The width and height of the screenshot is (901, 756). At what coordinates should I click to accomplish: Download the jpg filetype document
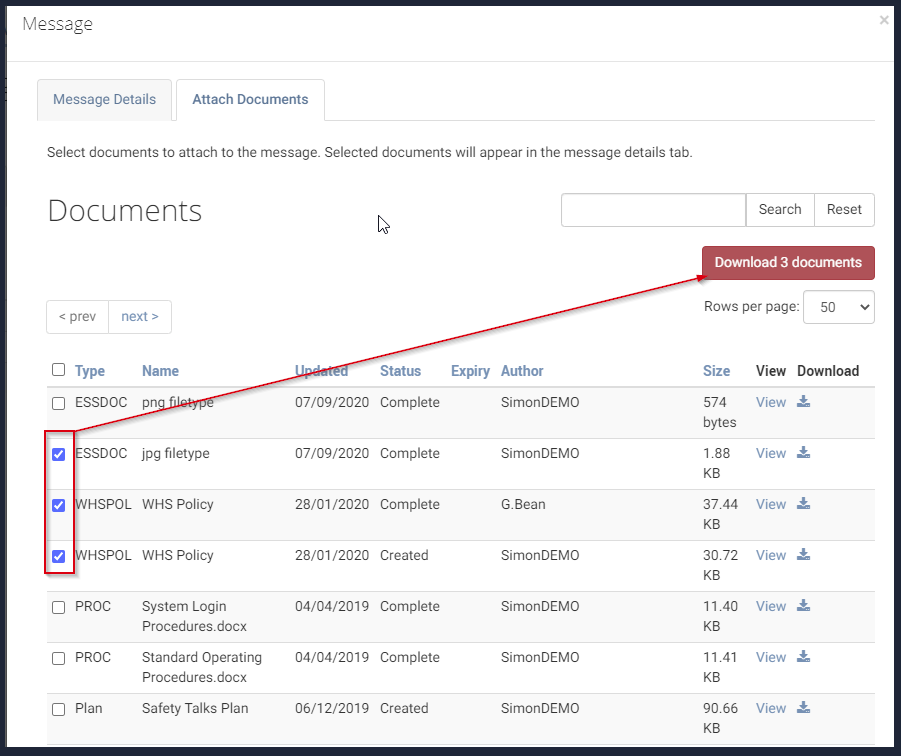coord(803,453)
